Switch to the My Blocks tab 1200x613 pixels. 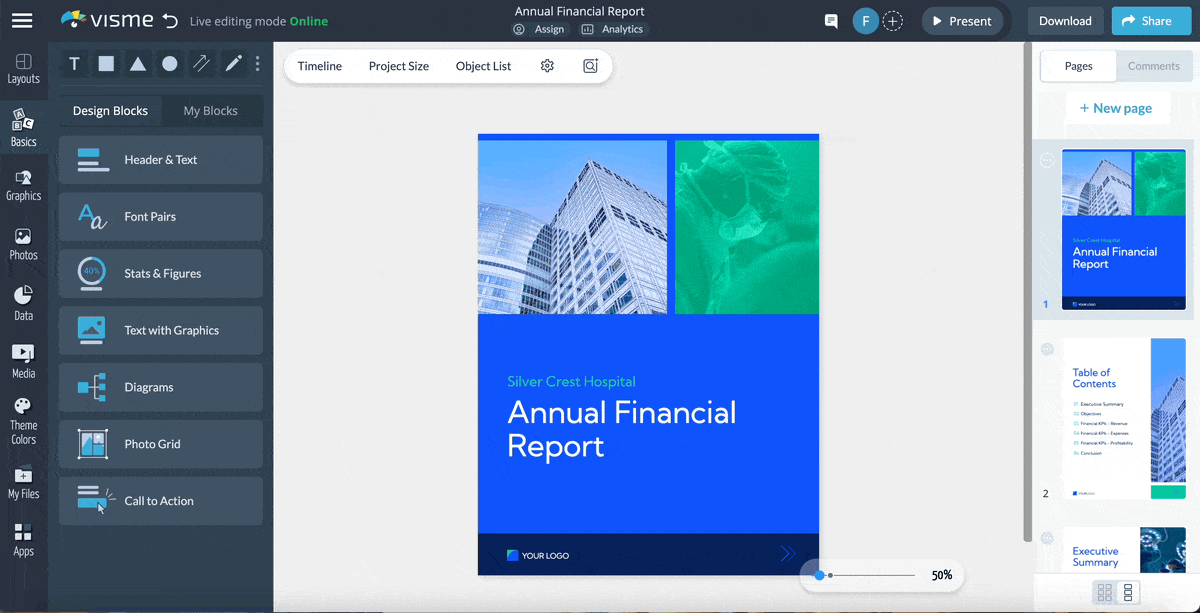pos(212,110)
